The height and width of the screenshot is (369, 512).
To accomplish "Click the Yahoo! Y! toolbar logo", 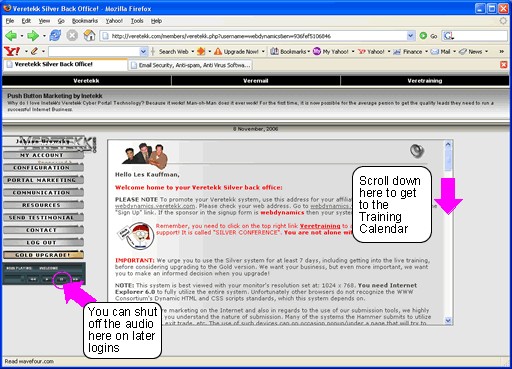I will click(x=12, y=51).
